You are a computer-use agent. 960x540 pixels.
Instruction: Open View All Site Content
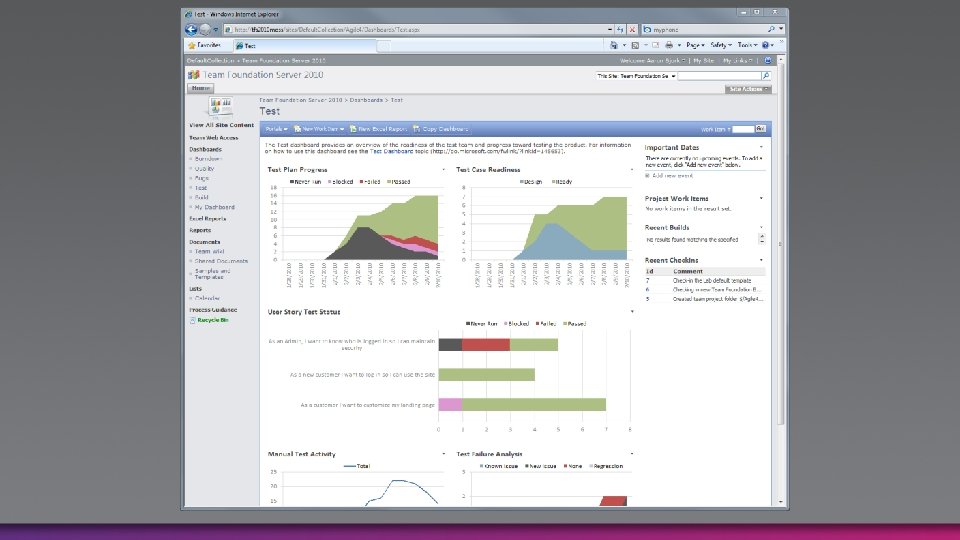221,125
